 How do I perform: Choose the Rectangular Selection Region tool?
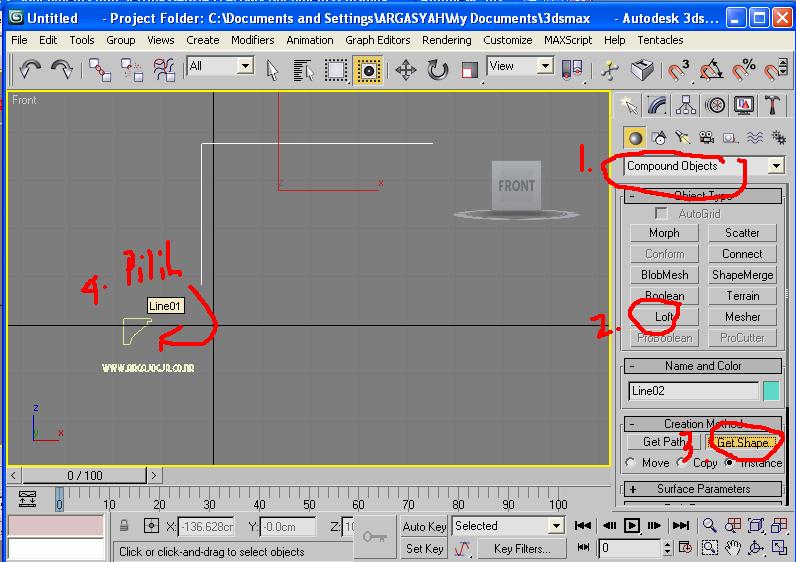point(336,70)
